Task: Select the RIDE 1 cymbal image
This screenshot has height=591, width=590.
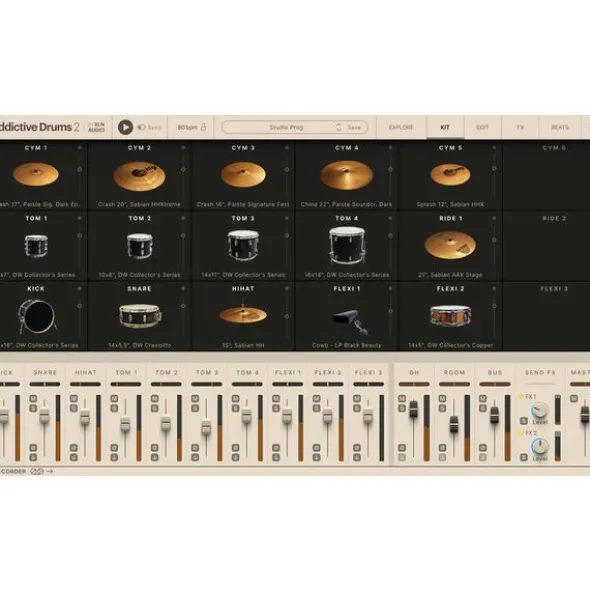Action: pyautogui.click(x=451, y=245)
